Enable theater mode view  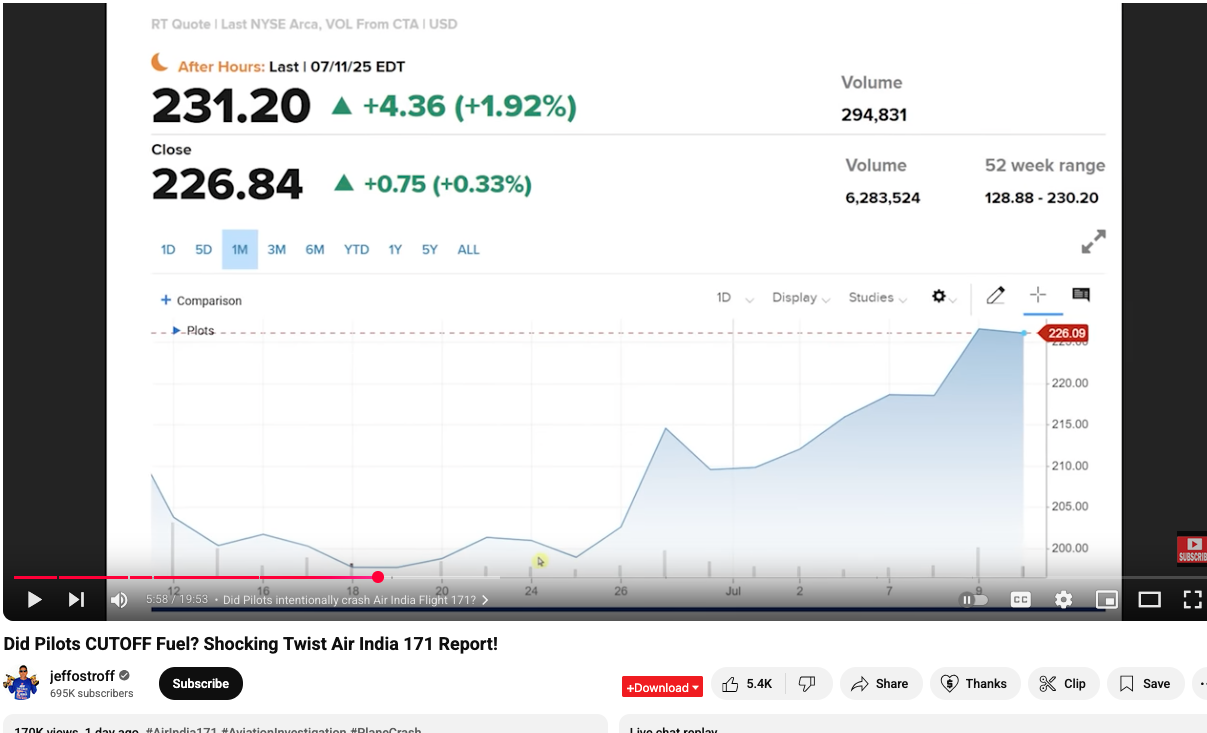point(1149,600)
